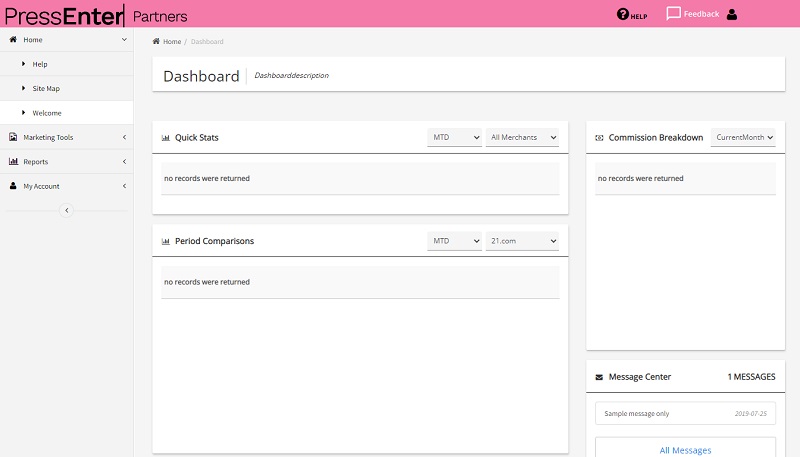Expand the My Account chevron

pyautogui.click(x=124, y=186)
